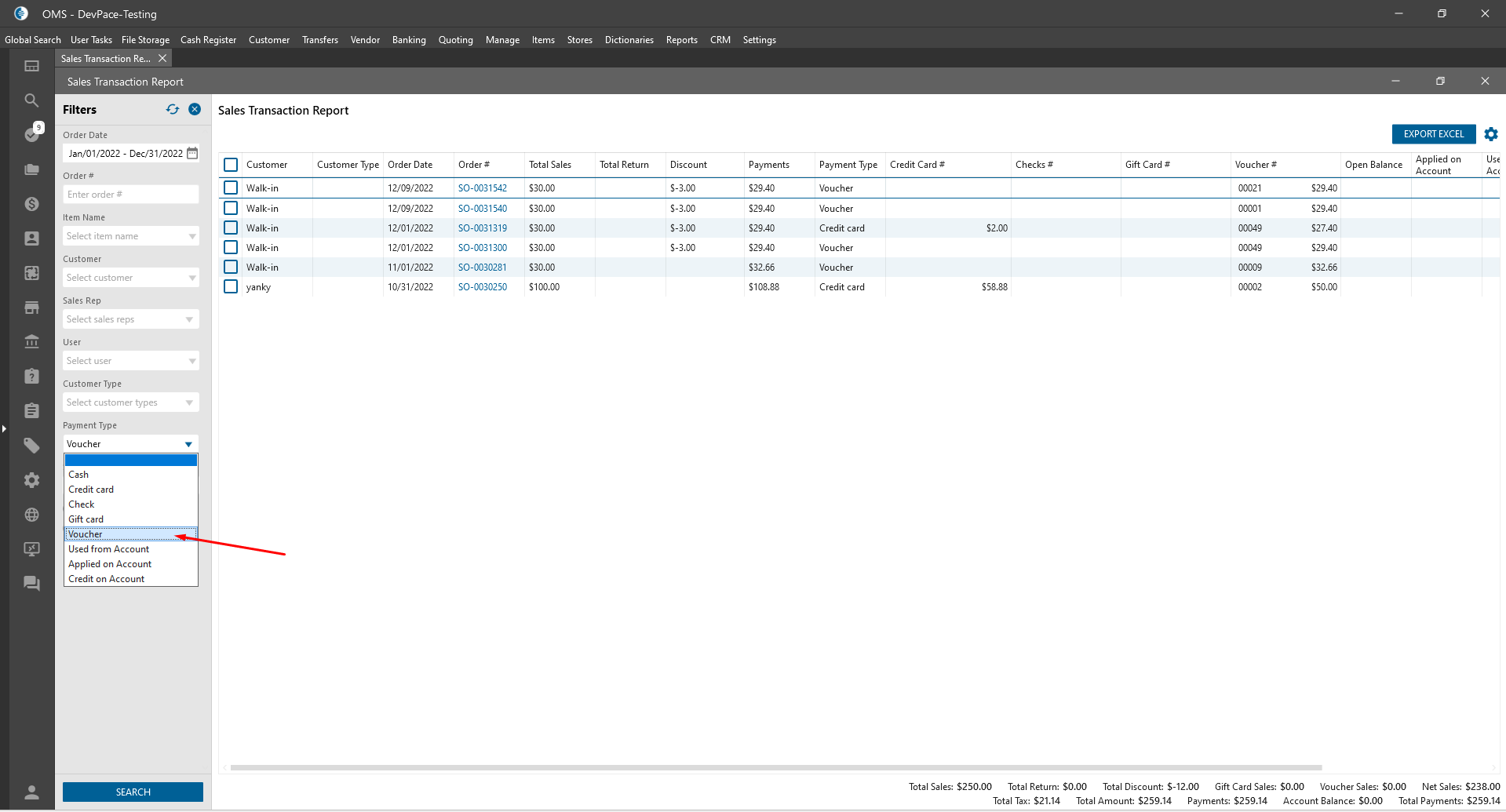1506x812 pixels.
Task: Check the box for order SO-0031542
Action: (231, 188)
